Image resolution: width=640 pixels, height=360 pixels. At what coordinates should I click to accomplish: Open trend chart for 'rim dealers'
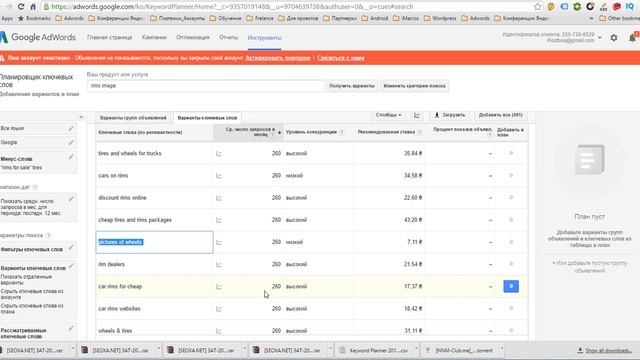click(219, 264)
